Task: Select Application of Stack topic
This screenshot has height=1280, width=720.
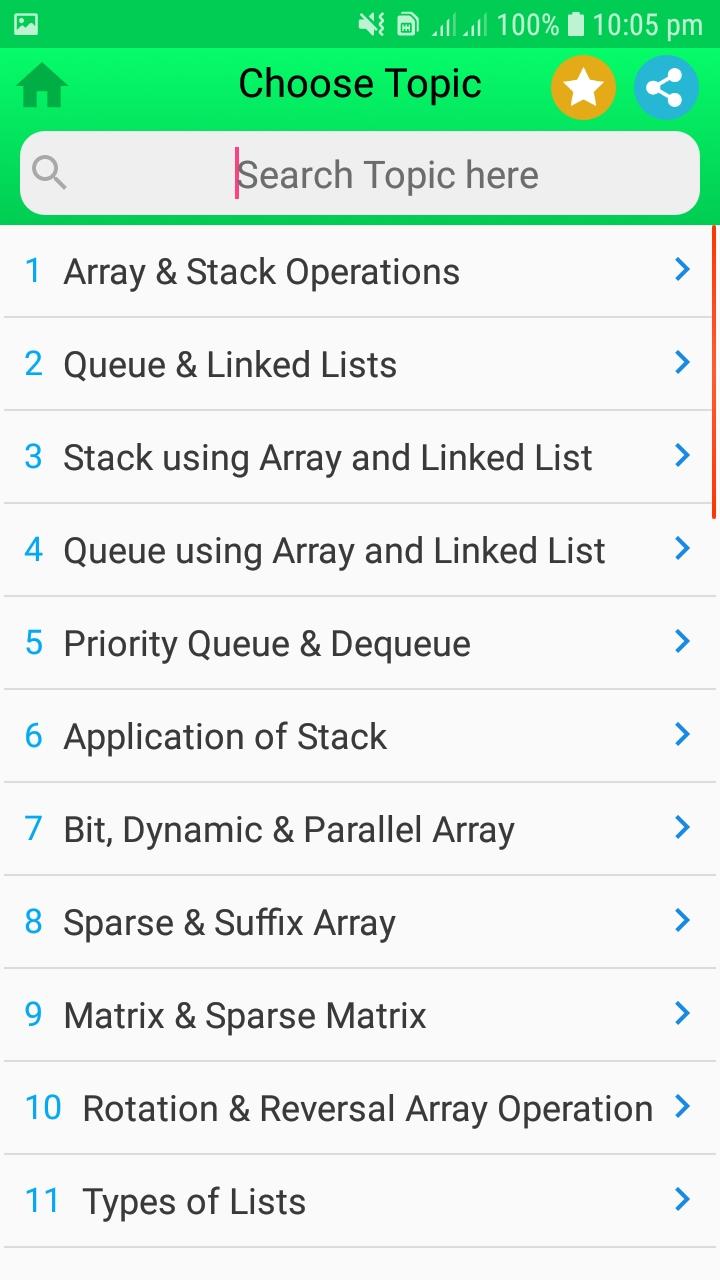Action: coord(225,737)
